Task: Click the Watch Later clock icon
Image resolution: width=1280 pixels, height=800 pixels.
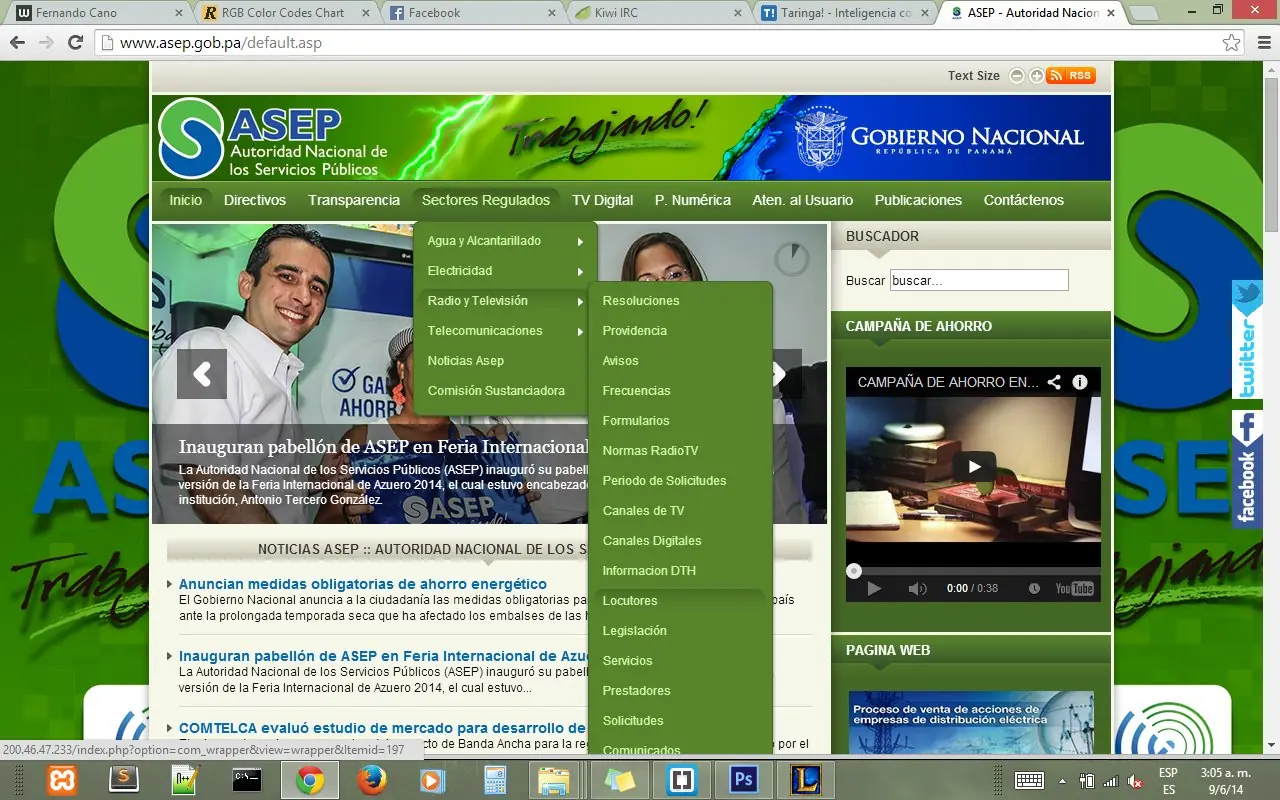Action: click(x=1034, y=588)
